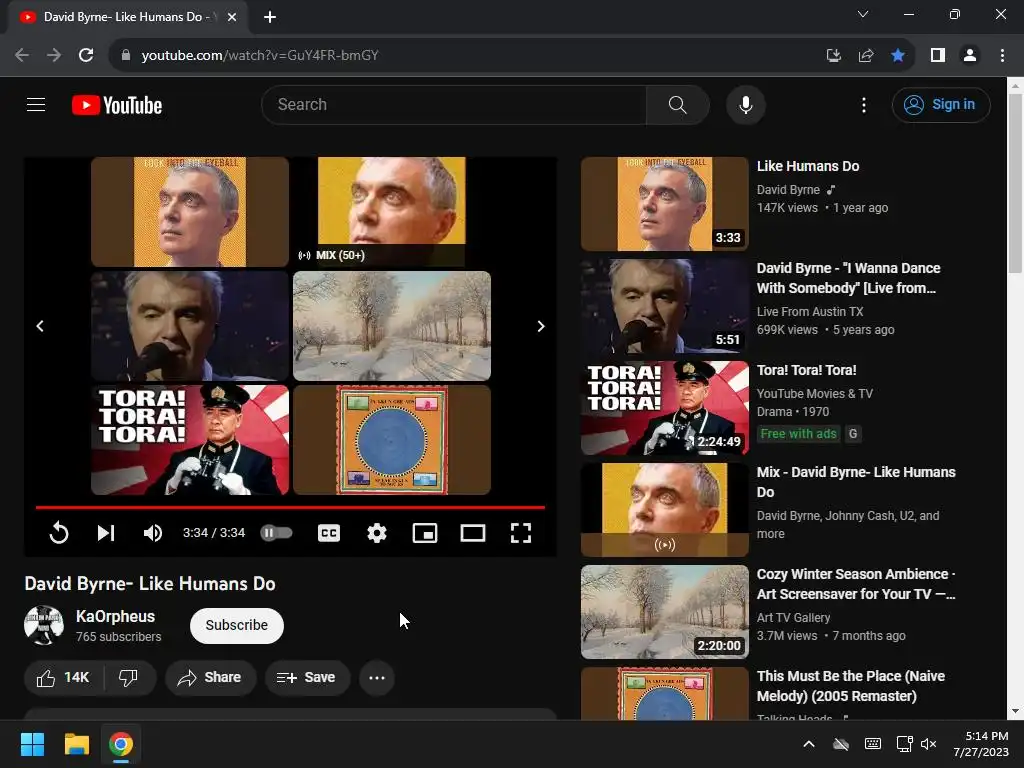Image resolution: width=1024 pixels, height=768 pixels.
Task: Click system volume muted icon
Action: pyautogui.click(x=929, y=744)
